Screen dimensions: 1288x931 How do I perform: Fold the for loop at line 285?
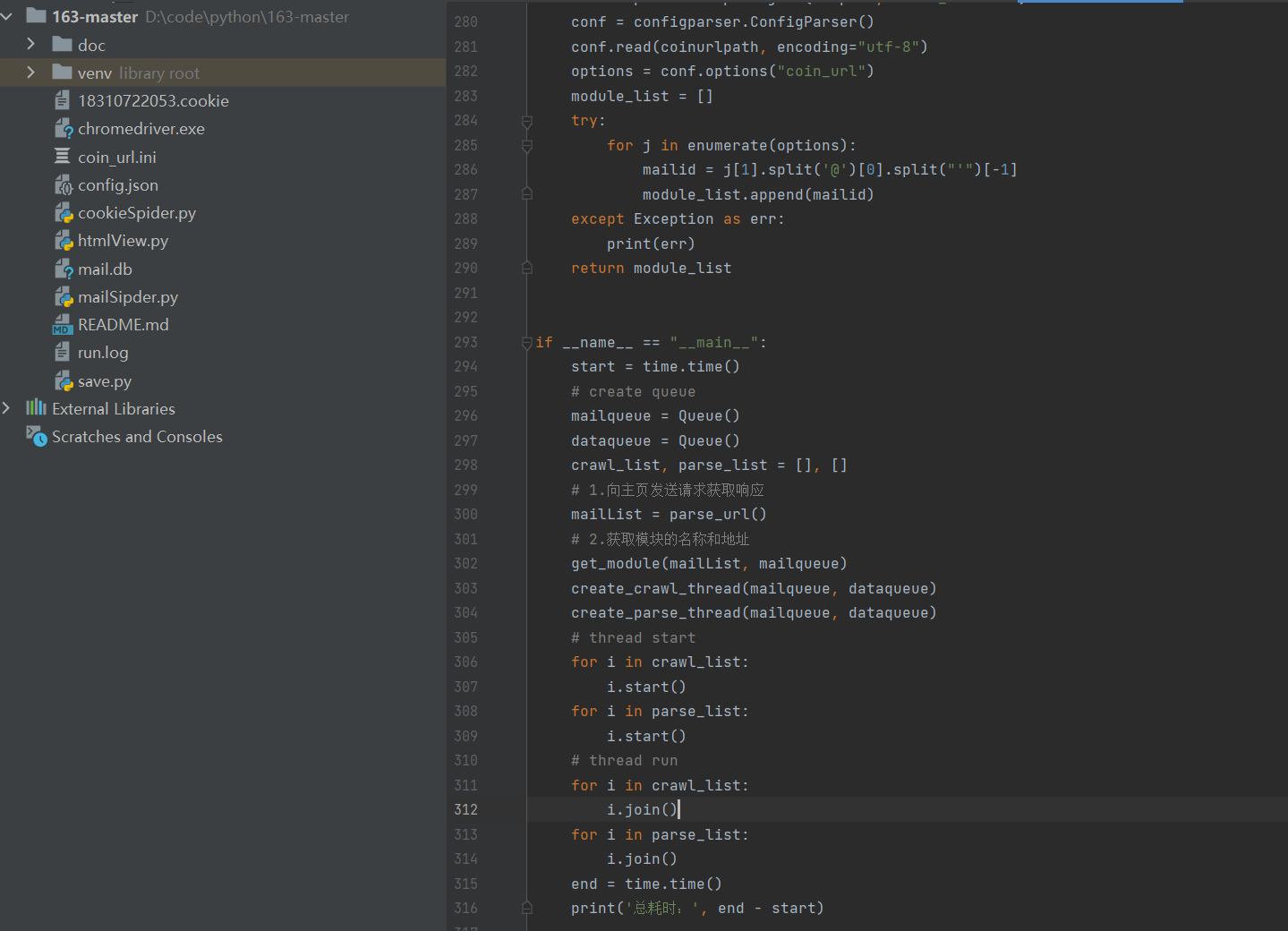(527, 145)
